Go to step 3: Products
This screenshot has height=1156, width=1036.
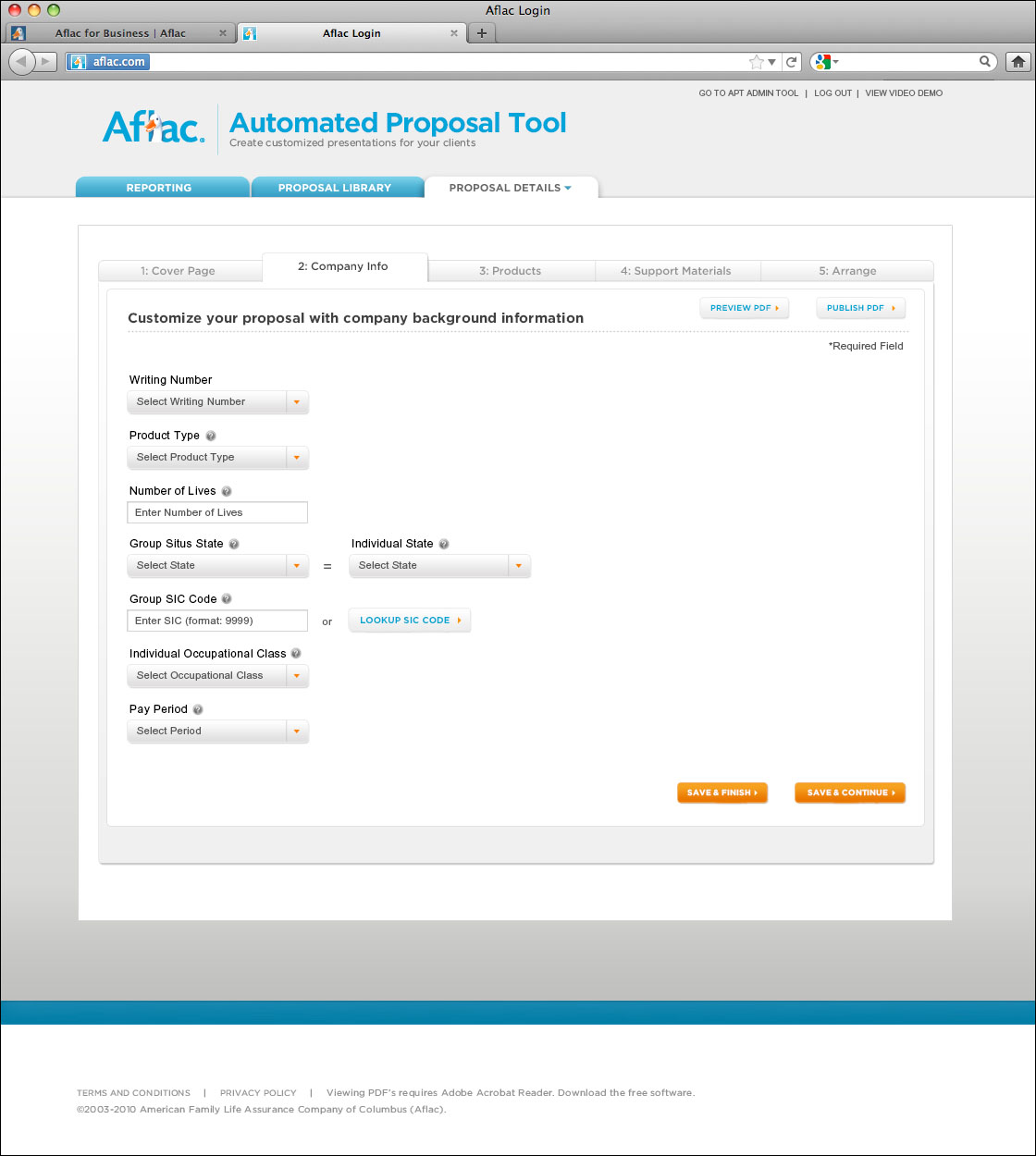click(x=511, y=271)
